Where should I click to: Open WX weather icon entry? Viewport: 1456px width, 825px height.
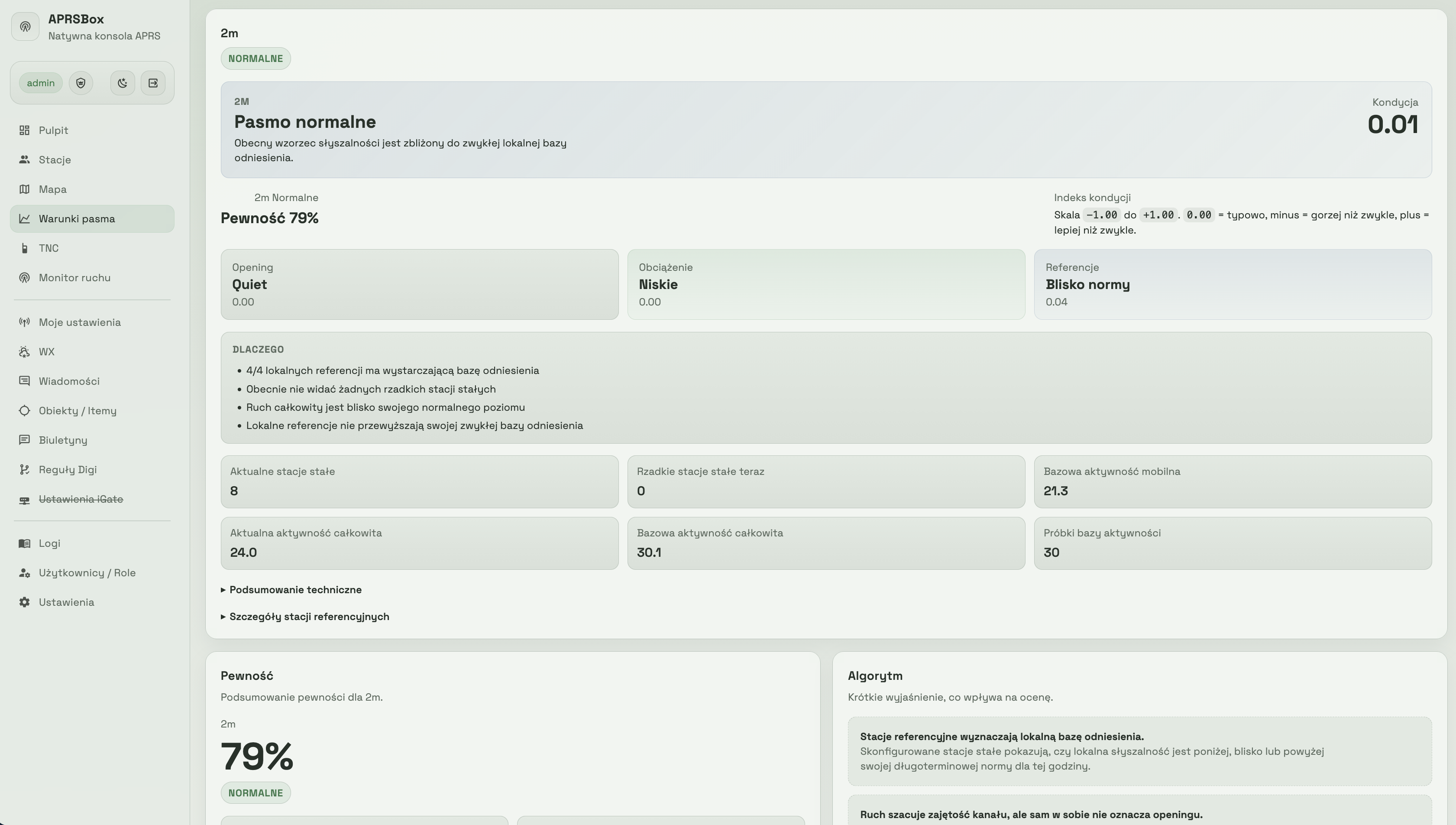24,352
